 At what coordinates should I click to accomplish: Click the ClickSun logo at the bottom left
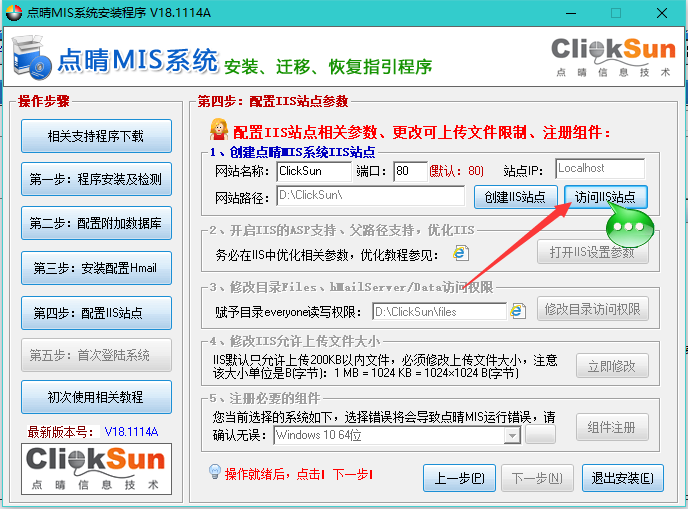tap(96, 469)
